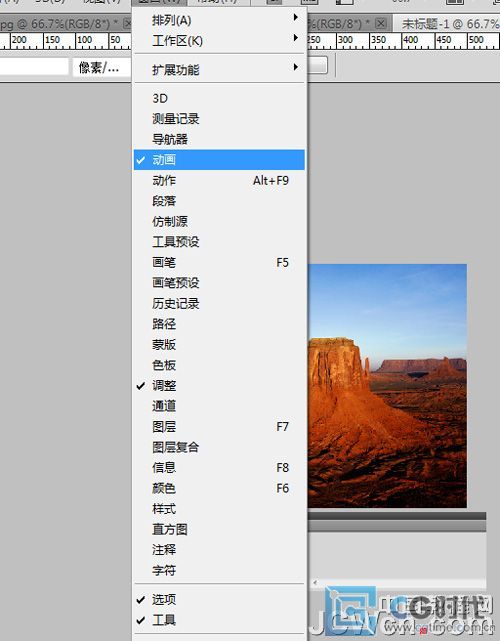
Task: Open the 直方图 panel
Action: pyautogui.click(x=219, y=529)
